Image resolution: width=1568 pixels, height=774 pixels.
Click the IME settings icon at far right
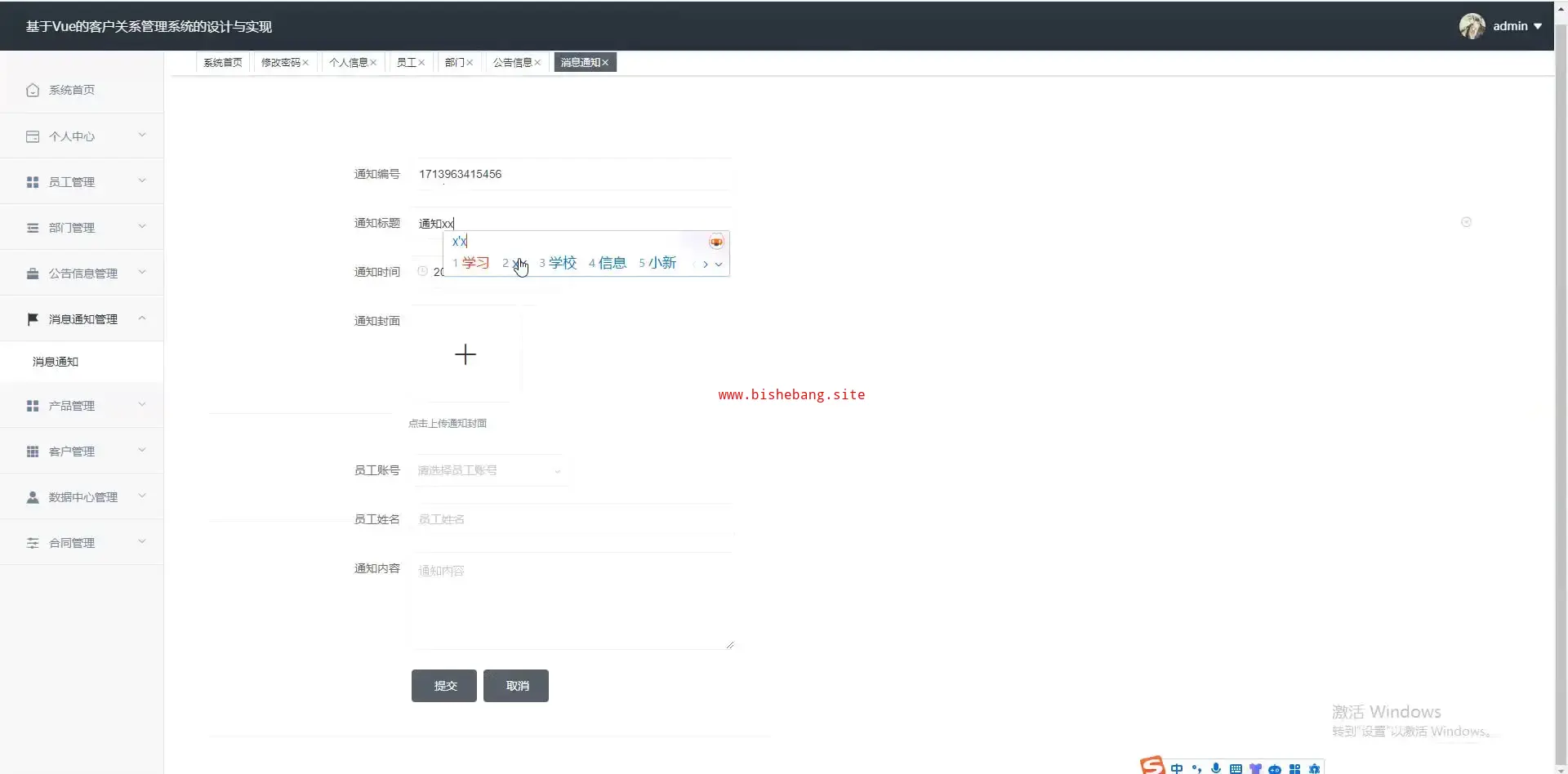coord(1314,768)
